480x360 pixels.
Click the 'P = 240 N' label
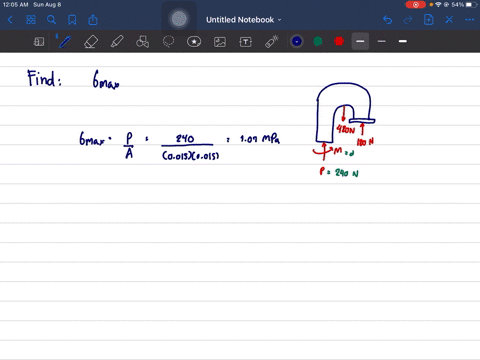click(x=339, y=172)
